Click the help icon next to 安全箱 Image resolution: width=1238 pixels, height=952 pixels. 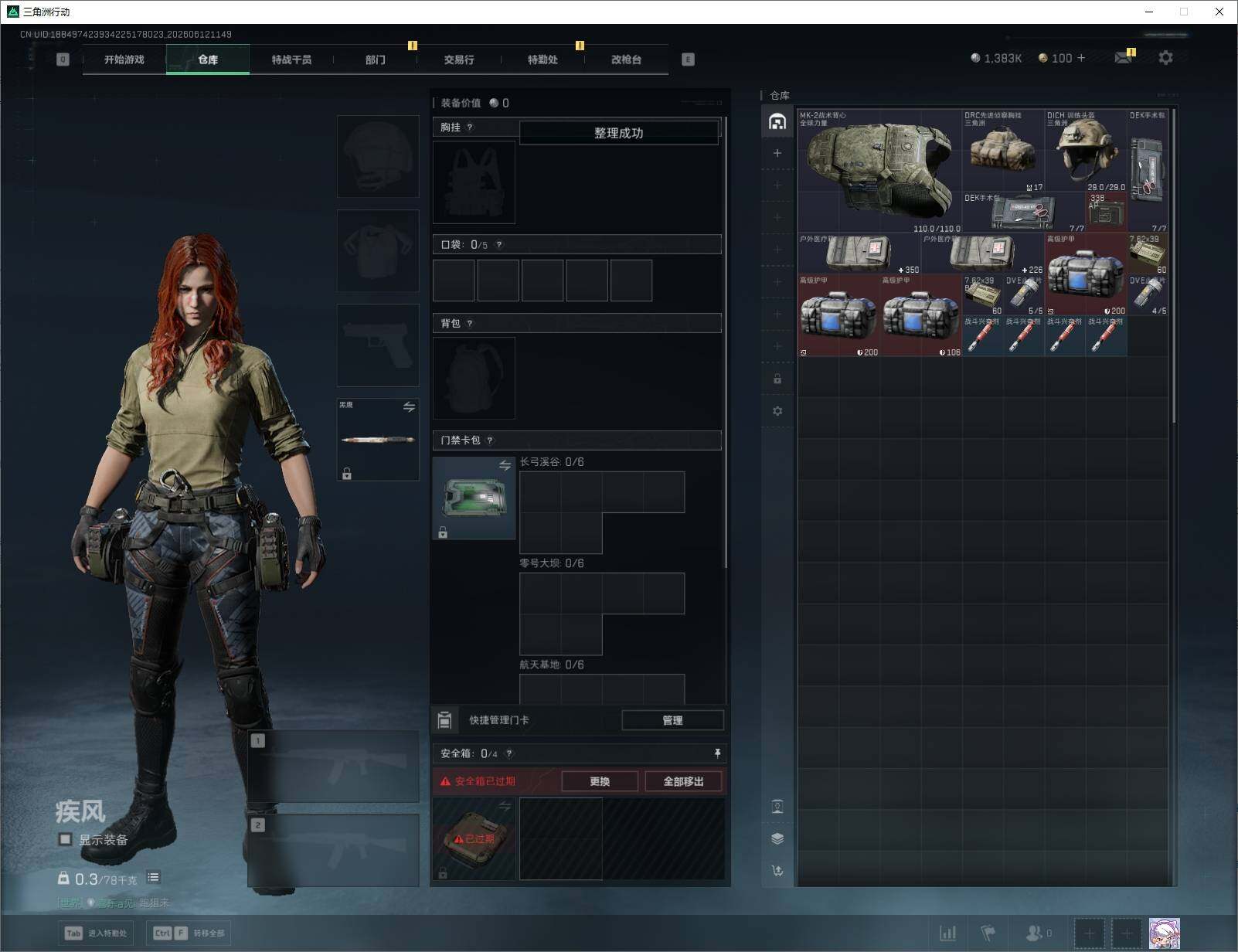coord(508,753)
